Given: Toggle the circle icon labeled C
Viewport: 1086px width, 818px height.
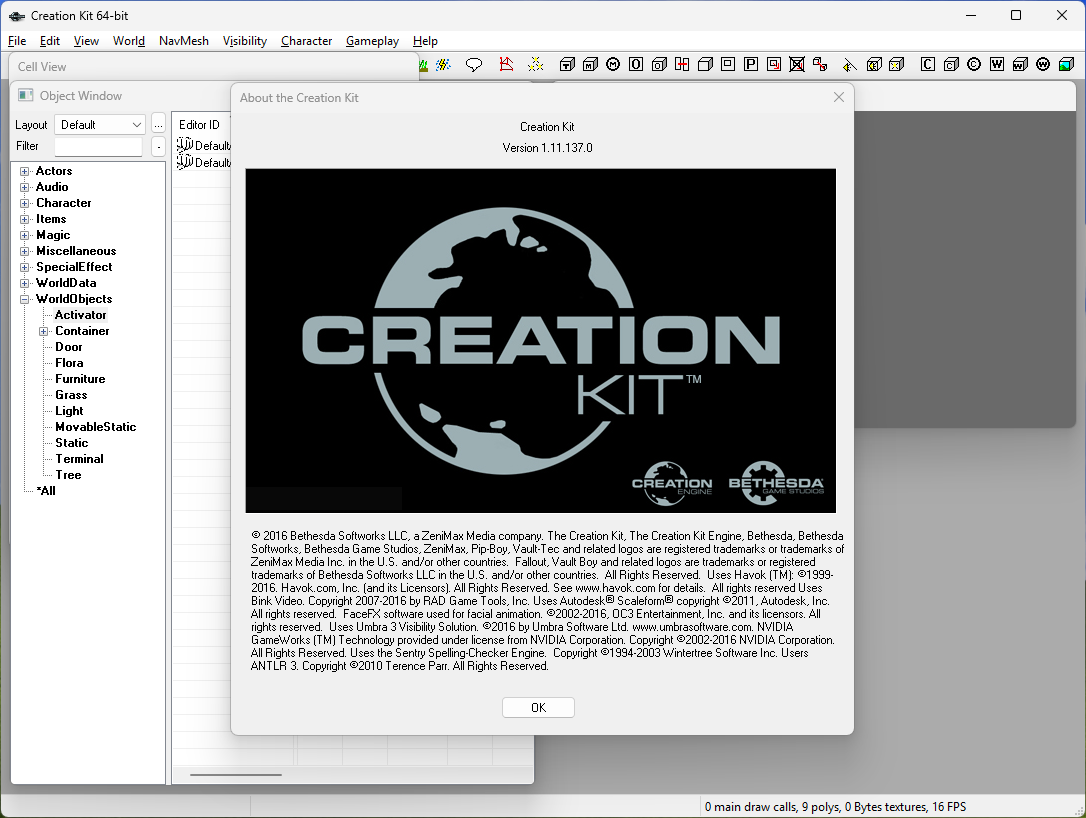Looking at the screenshot, I should click(x=974, y=64).
